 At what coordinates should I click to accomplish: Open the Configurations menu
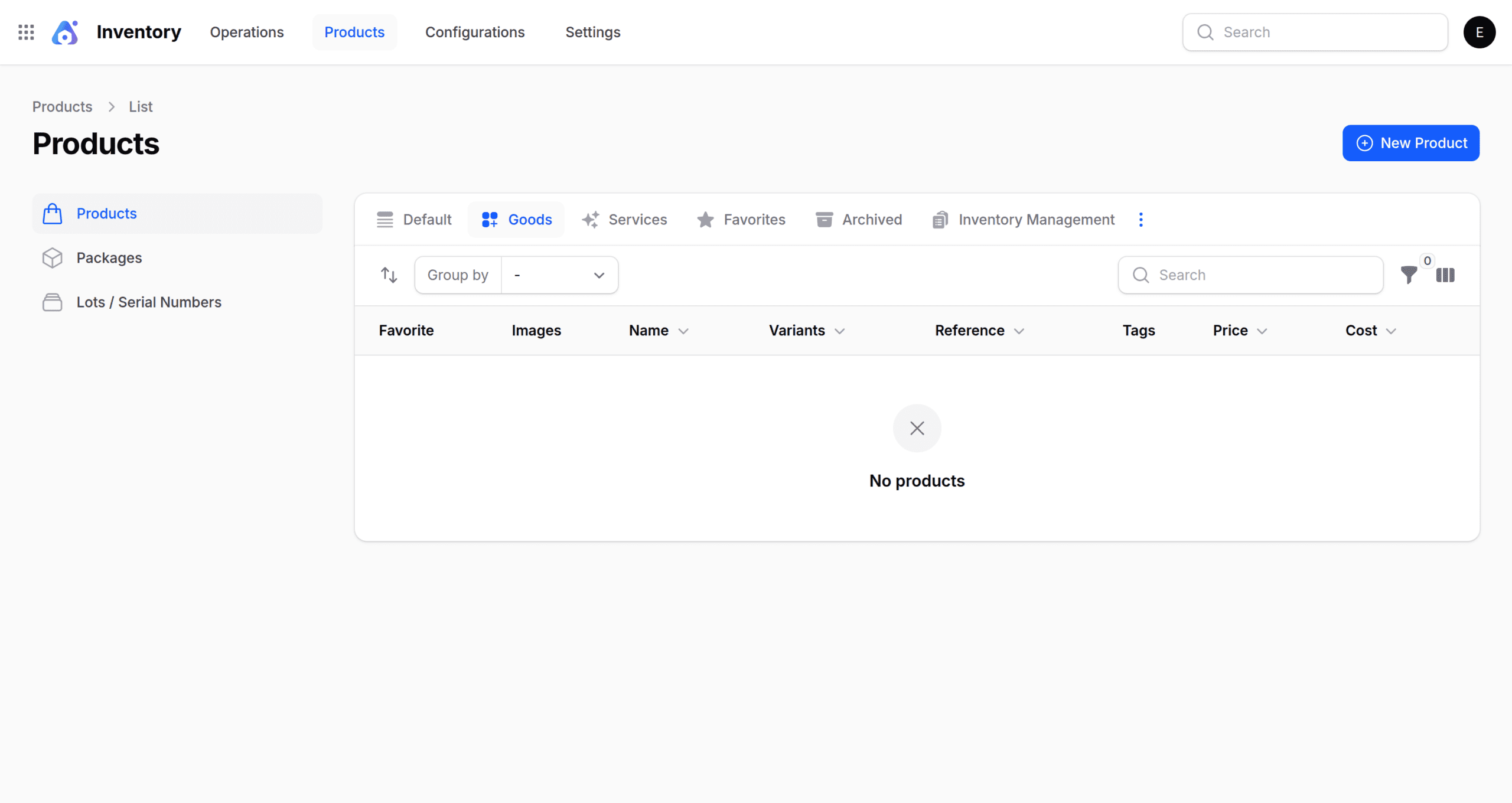pos(474,32)
